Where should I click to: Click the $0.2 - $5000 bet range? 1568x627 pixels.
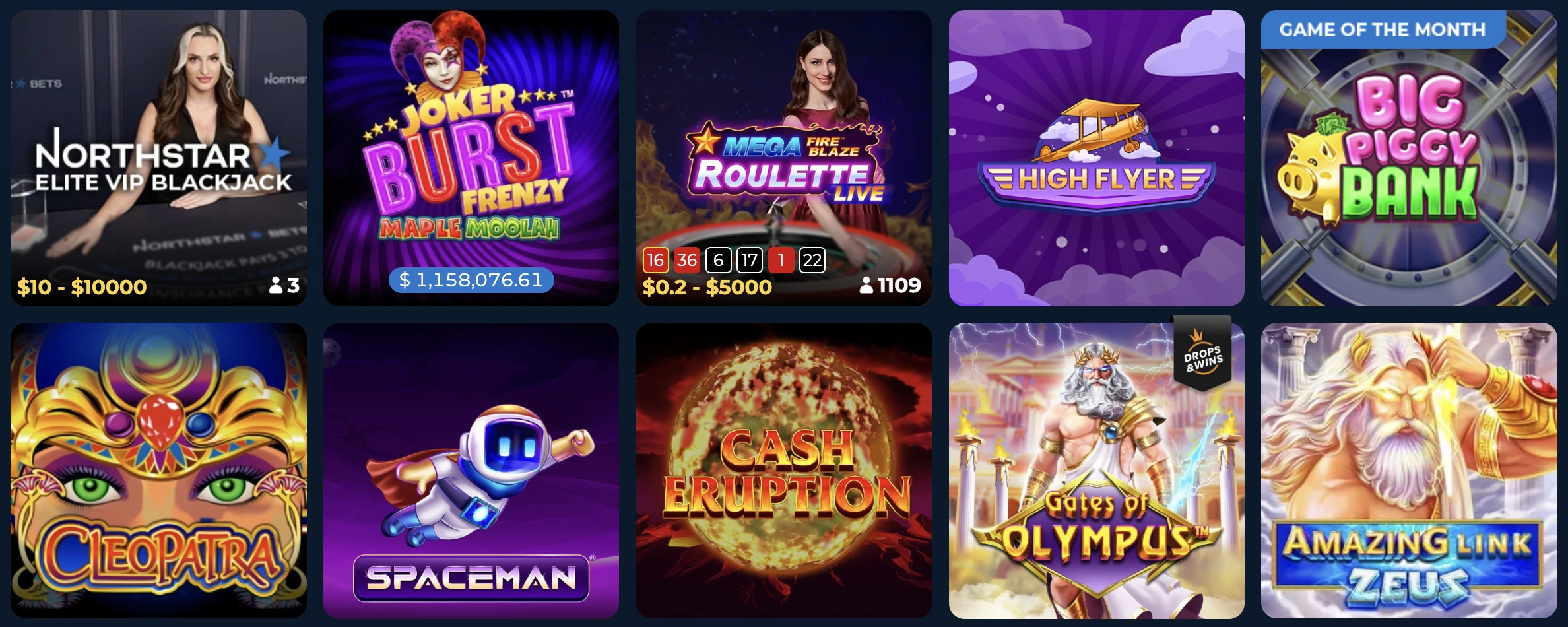[x=707, y=287]
